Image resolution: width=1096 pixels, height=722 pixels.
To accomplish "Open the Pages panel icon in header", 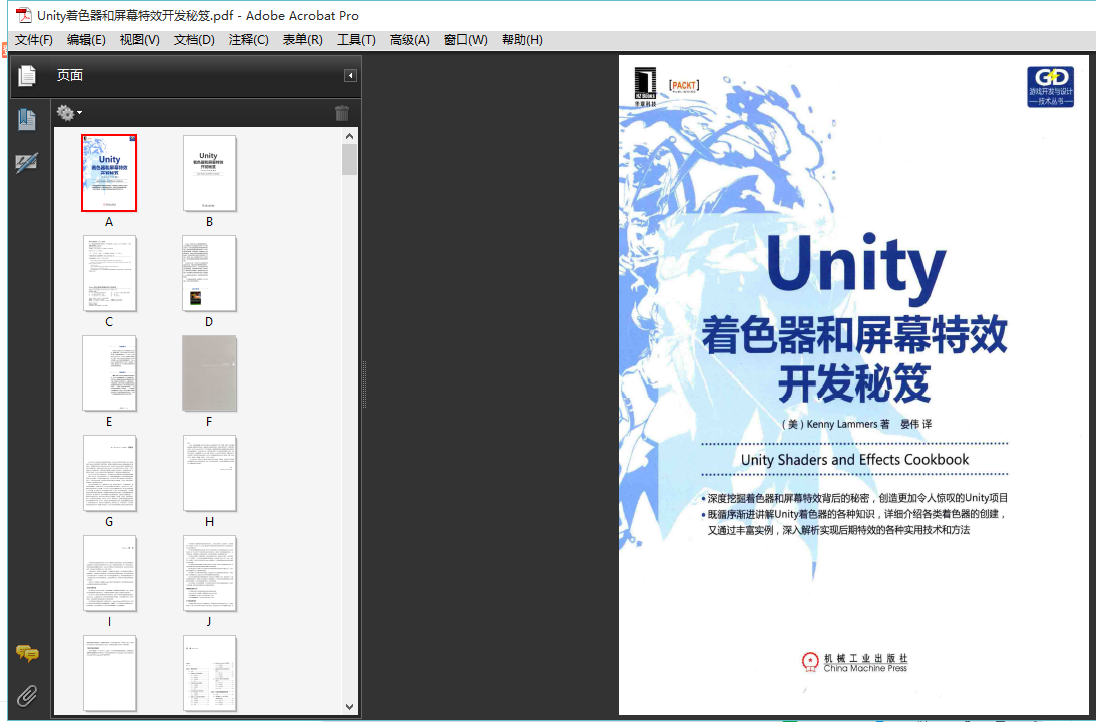I will click(x=27, y=75).
